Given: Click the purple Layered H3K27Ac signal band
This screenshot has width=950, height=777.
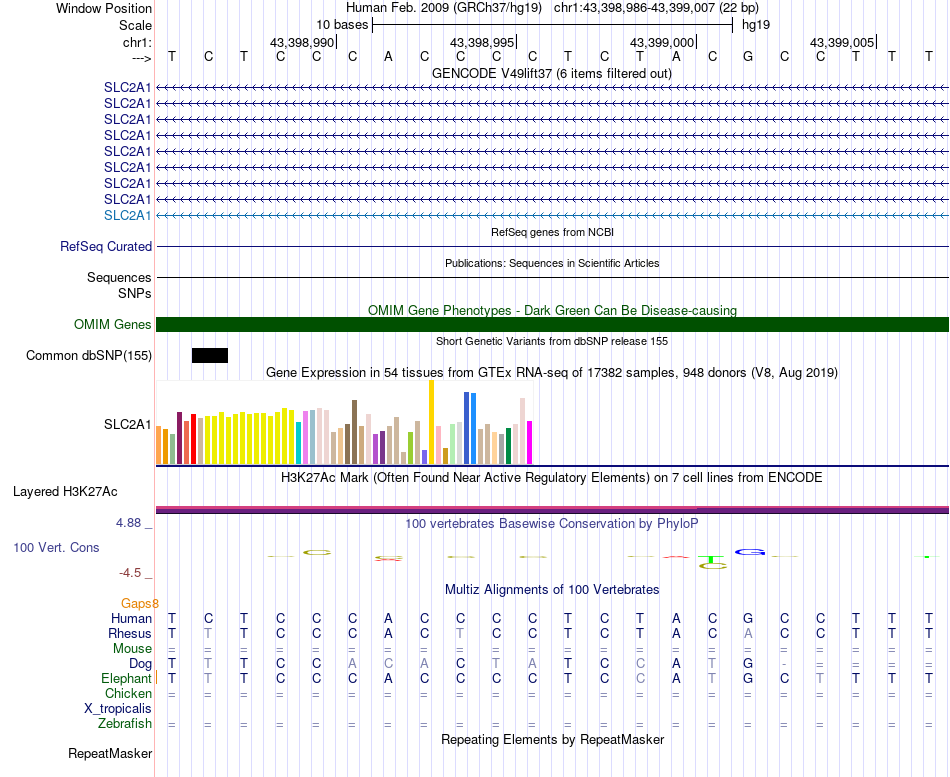Looking at the screenshot, I should pyautogui.click(x=552, y=510).
